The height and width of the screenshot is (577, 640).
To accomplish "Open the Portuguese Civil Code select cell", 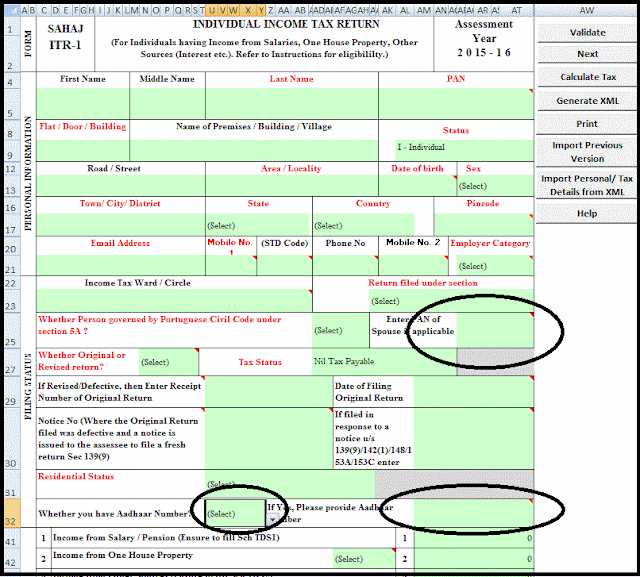I will [340, 331].
